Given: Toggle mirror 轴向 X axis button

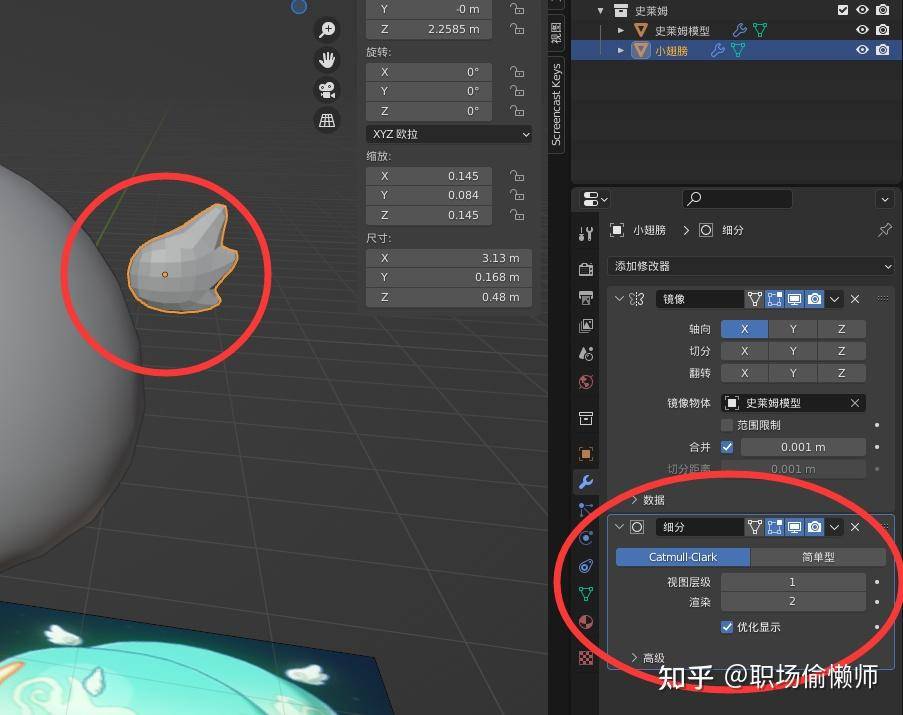Looking at the screenshot, I should pos(745,329).
